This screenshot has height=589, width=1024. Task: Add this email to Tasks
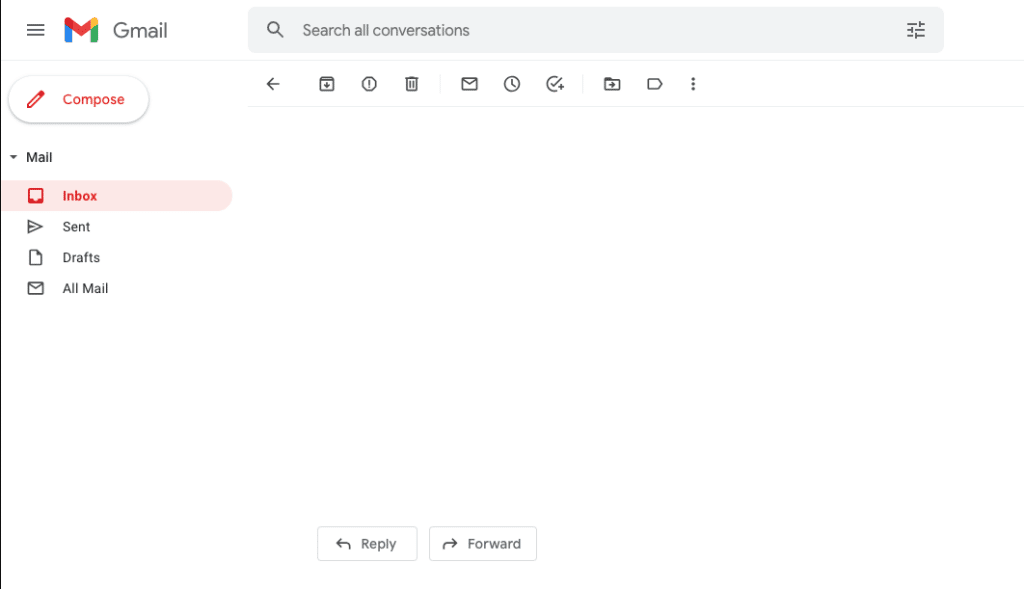tap(555, 84)
